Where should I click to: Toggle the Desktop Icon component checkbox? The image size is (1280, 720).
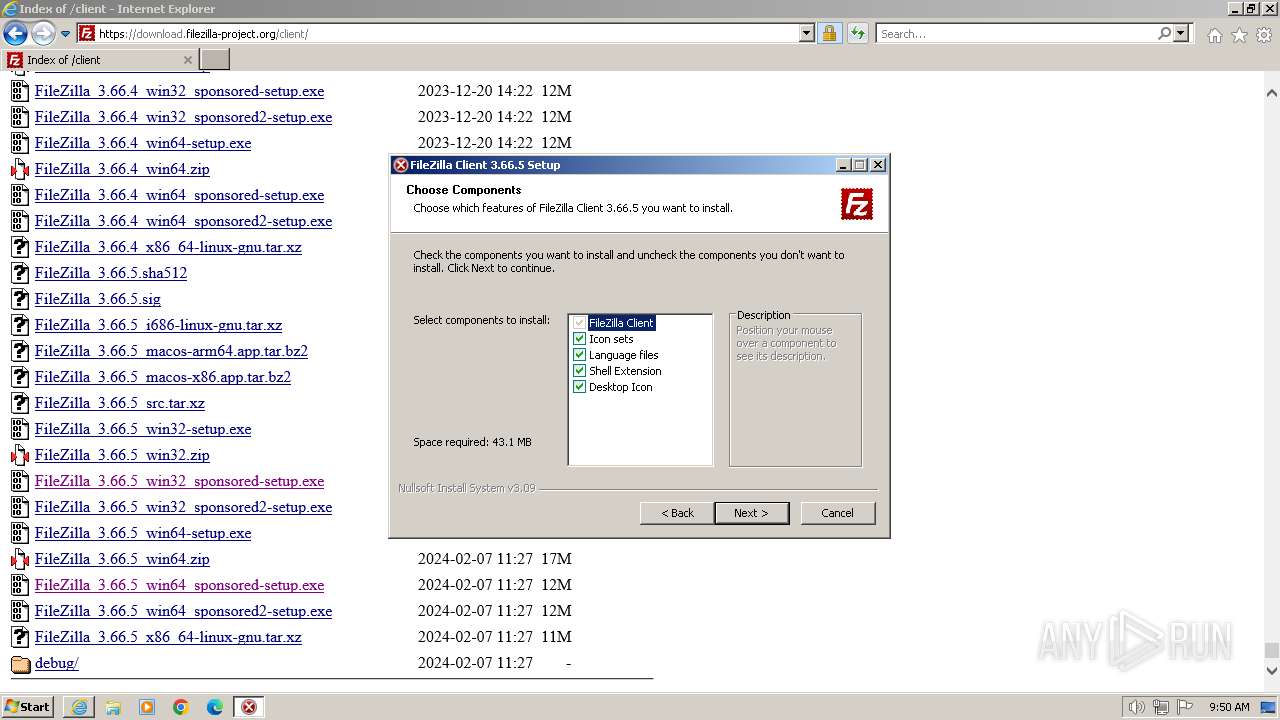(x=579, y=387)
